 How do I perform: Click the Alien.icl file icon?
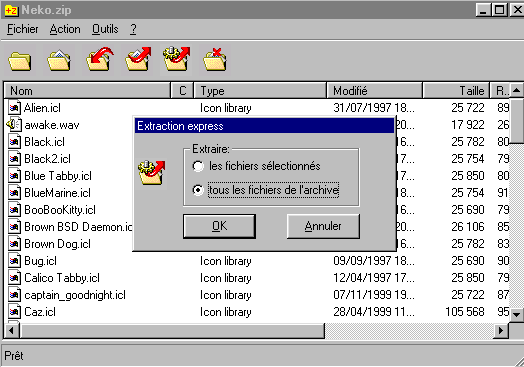14,108
